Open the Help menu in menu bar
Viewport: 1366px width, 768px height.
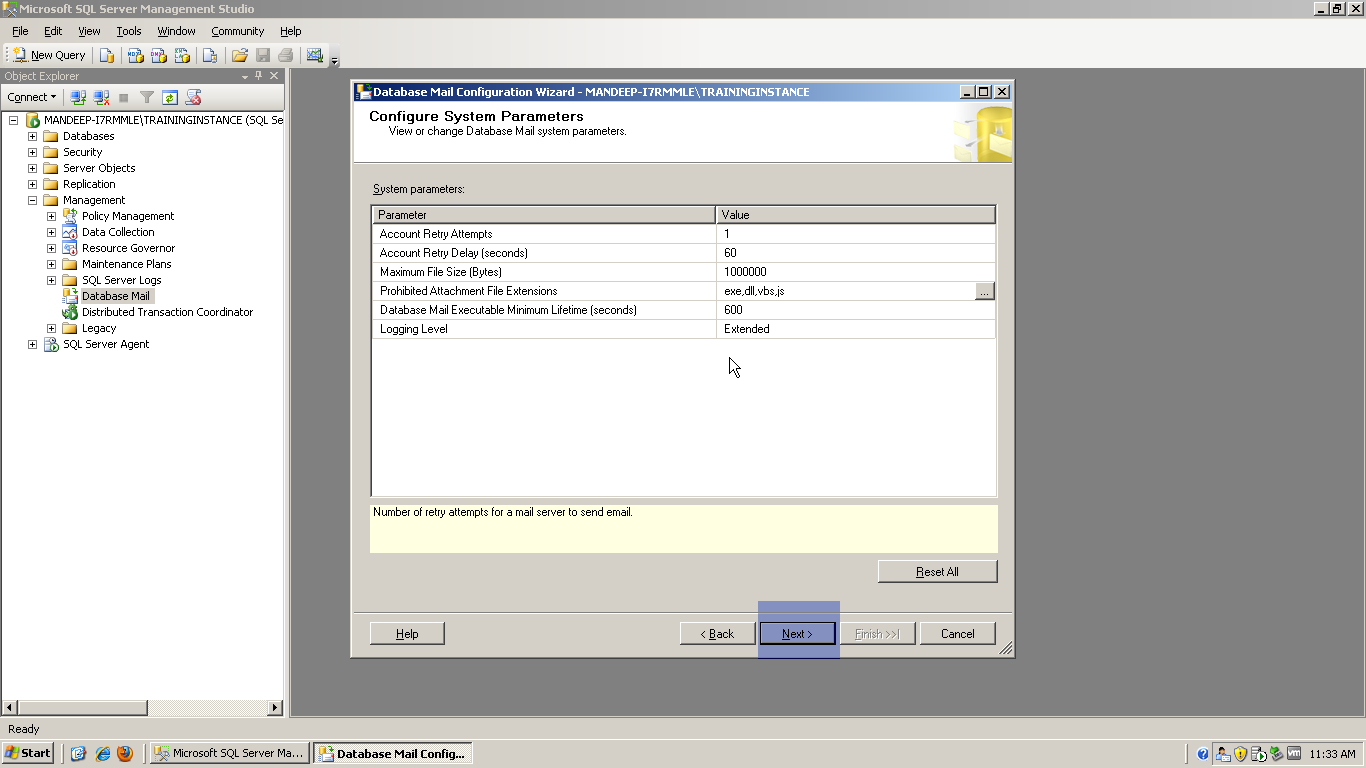tap(290, 31)
